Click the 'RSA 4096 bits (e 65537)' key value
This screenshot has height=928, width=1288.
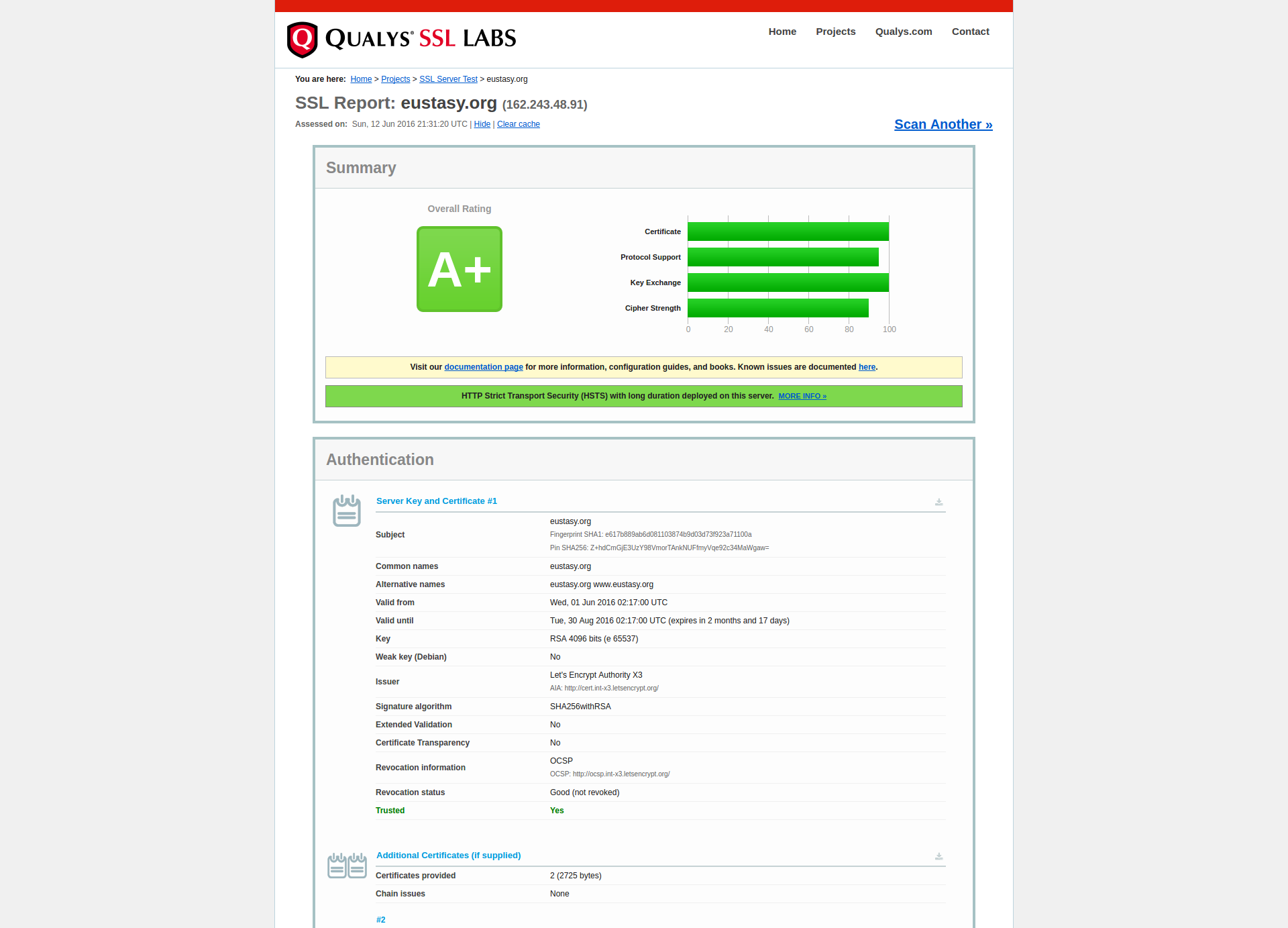[x=594, y=639]
